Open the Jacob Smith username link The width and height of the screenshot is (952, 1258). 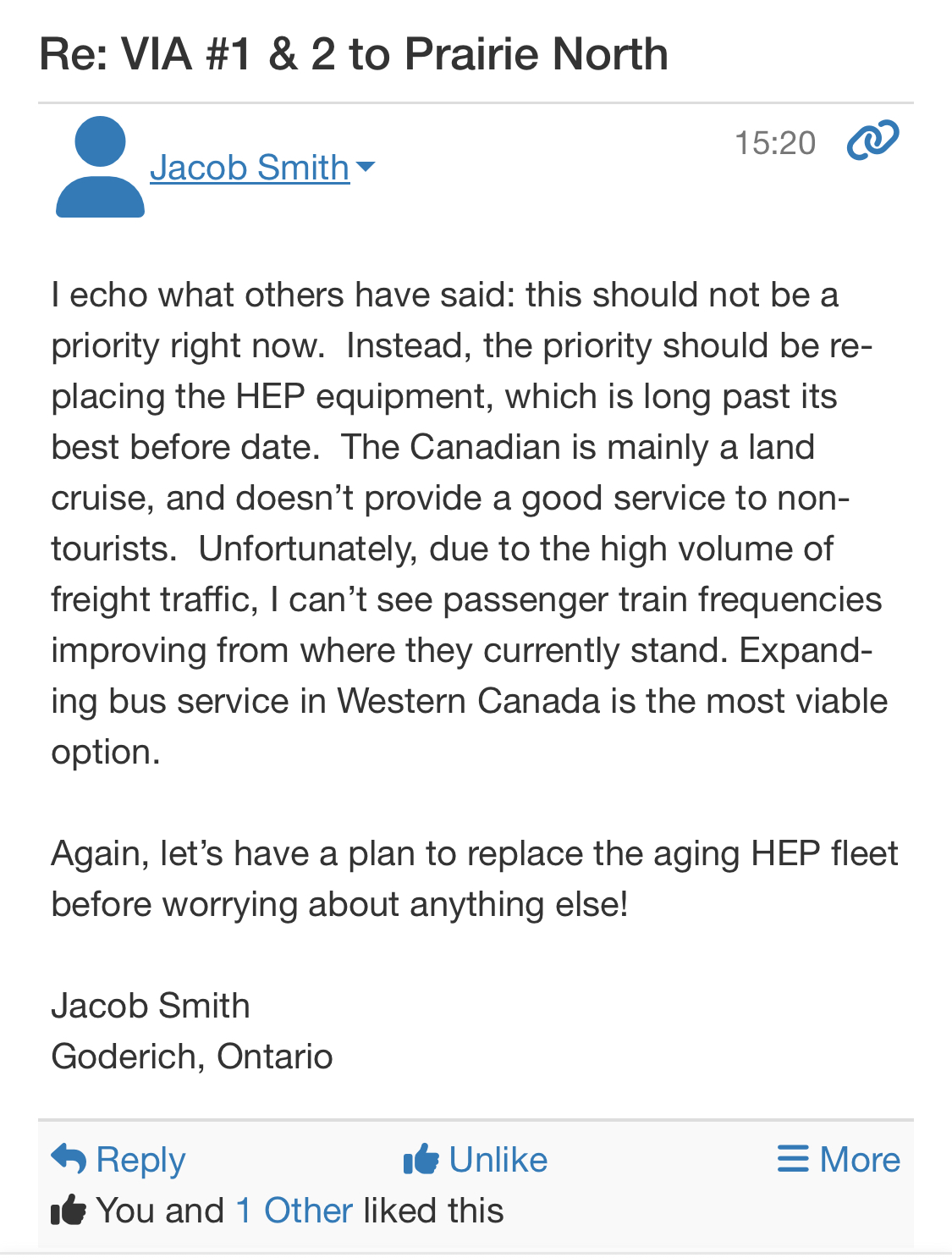click(250, 168)
